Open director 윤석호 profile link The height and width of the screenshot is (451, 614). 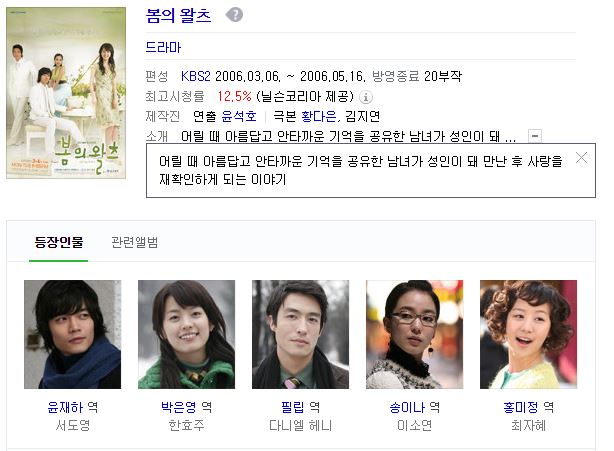239,116
